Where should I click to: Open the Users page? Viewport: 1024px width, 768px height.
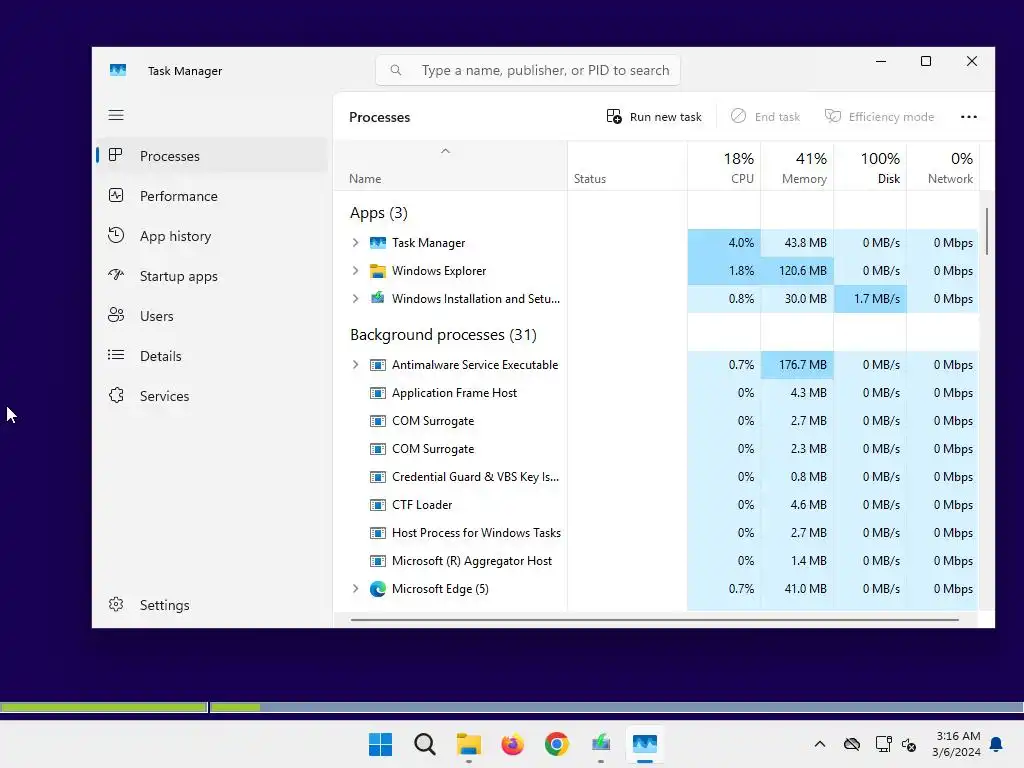212,315
